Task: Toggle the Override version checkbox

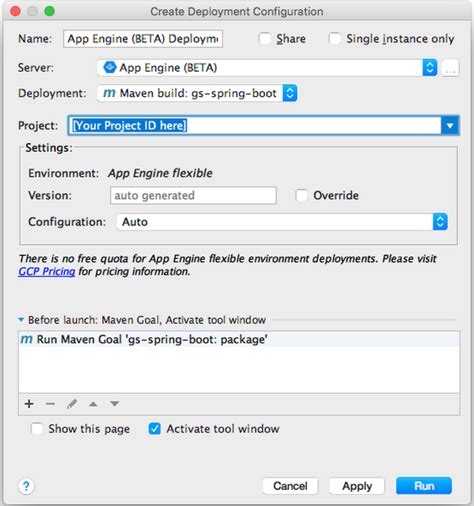Action: (x=301, y=195)
